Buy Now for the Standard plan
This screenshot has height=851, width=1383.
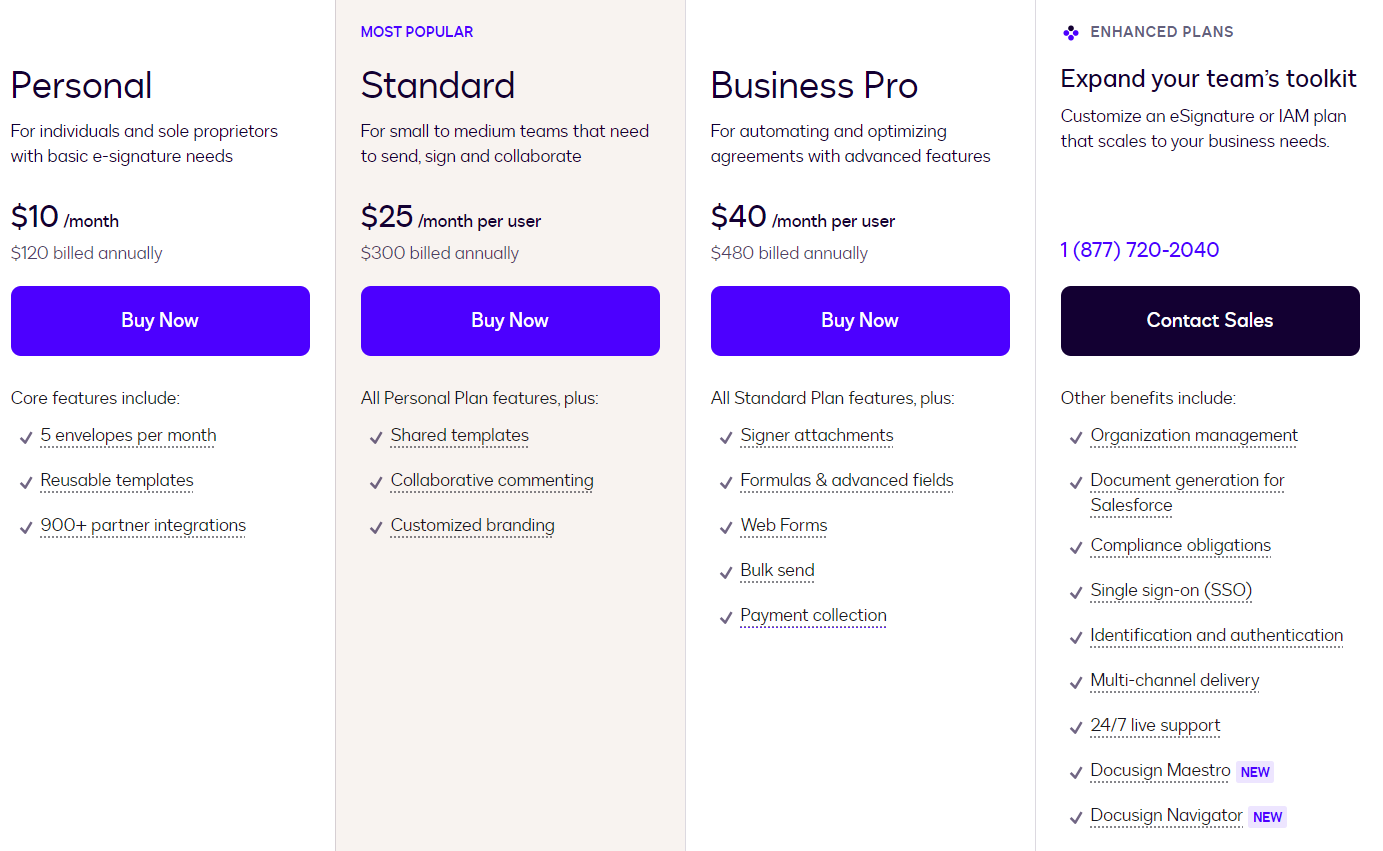[x=510, y=320]
